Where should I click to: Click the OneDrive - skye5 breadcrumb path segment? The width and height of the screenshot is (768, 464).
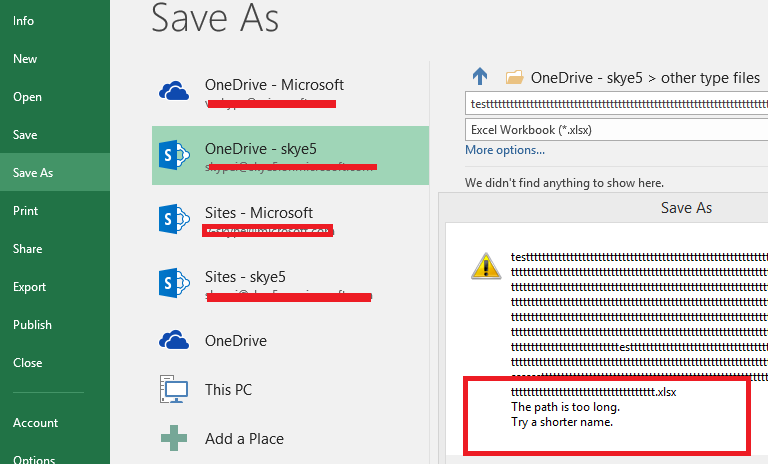click(x=586, y=78)
